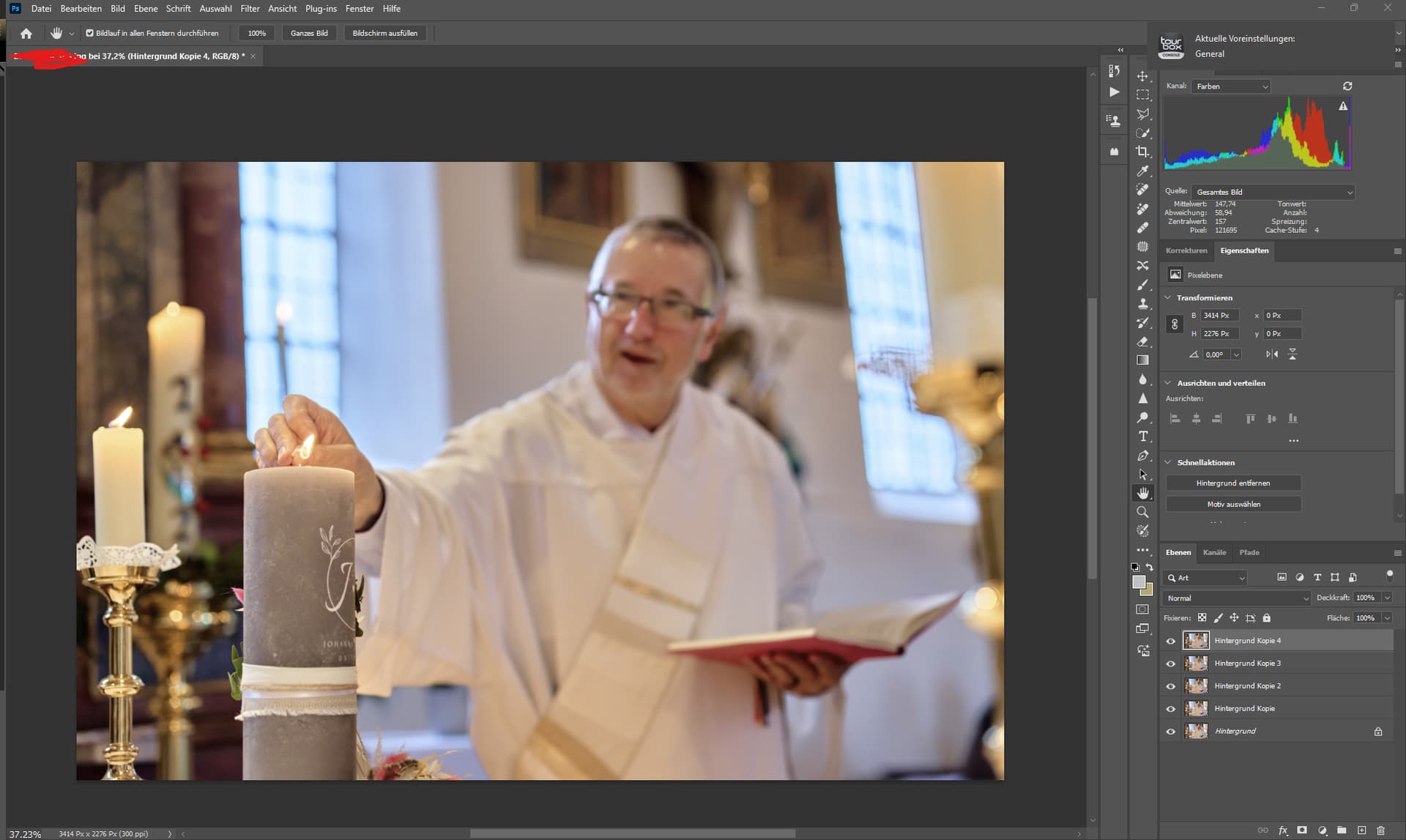Image resolution: width=1406 pixels, height=840 pixels.
Task: Open the Filter menu
Action: pyautogui.click(x=250, y=9)
